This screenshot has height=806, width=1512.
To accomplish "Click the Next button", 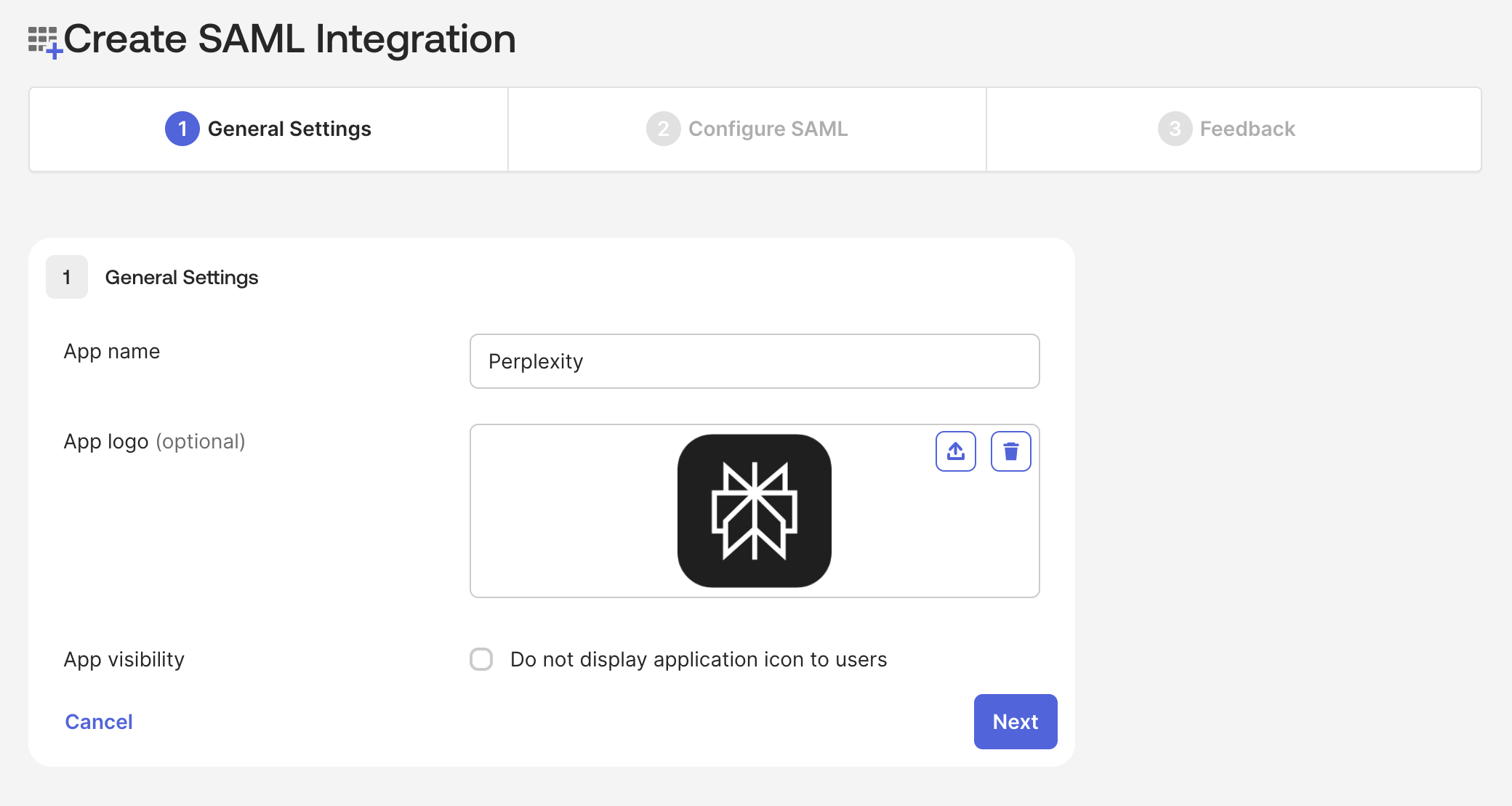I will (x=1016, y=722).
